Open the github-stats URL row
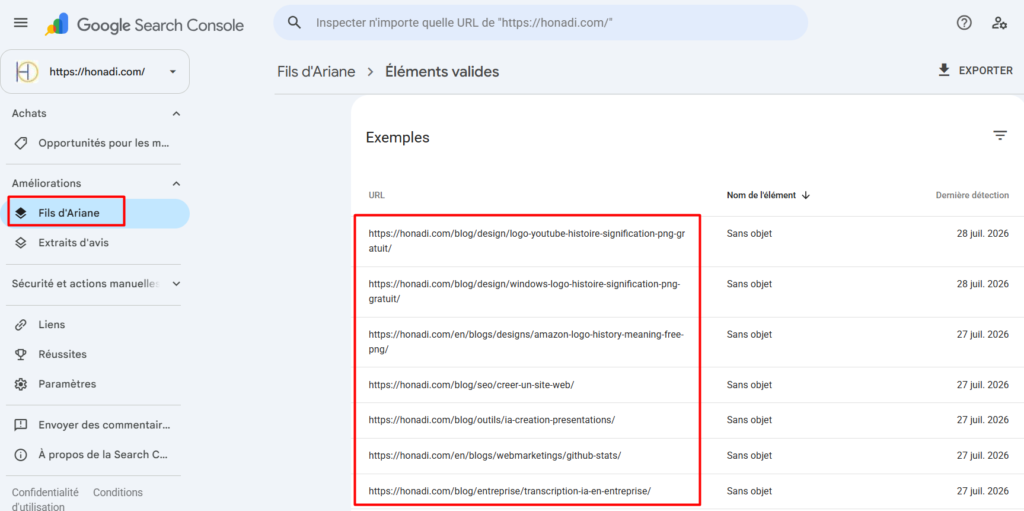Screen dimensions: 1024x511 click(494, 455)
